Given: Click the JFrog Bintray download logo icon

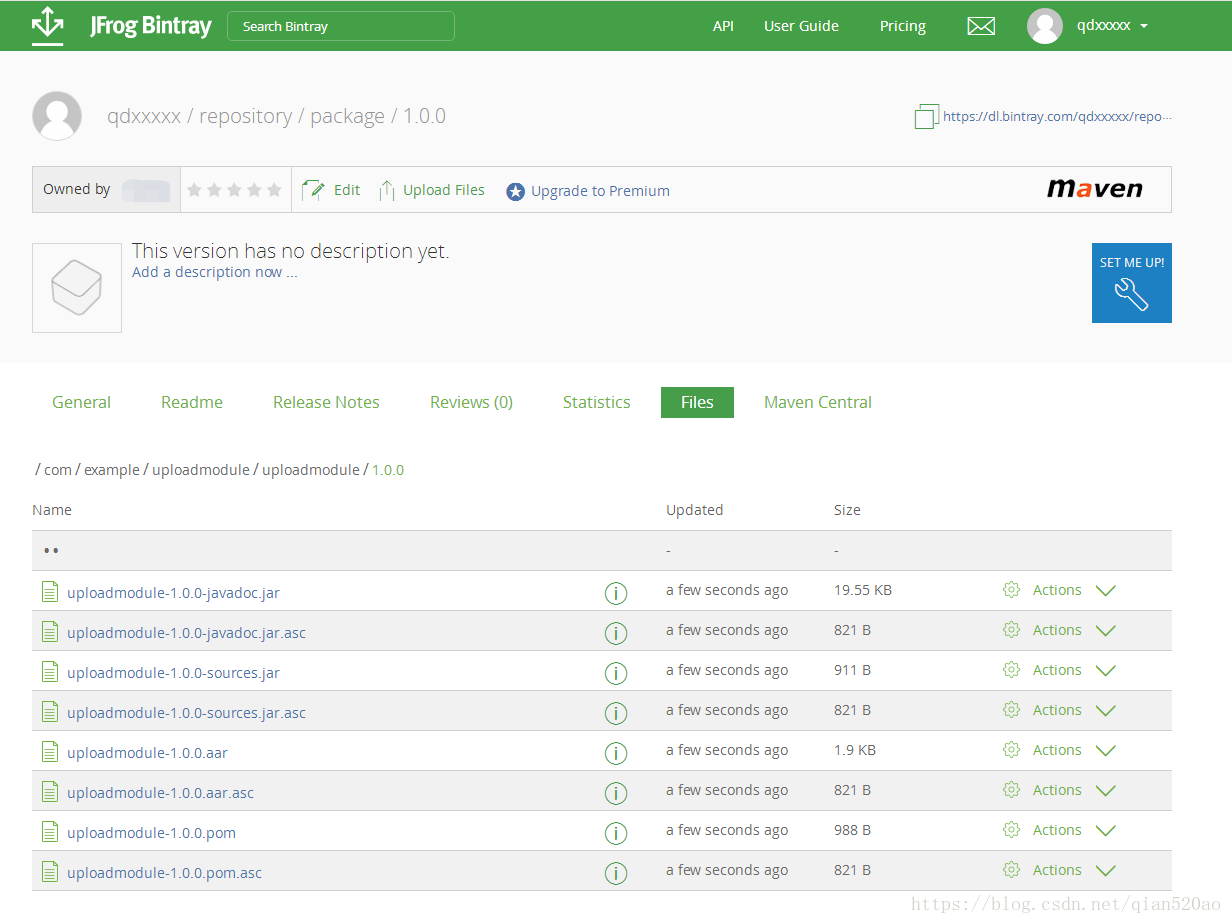Looking at the screenshot, I should click(47, 26).
